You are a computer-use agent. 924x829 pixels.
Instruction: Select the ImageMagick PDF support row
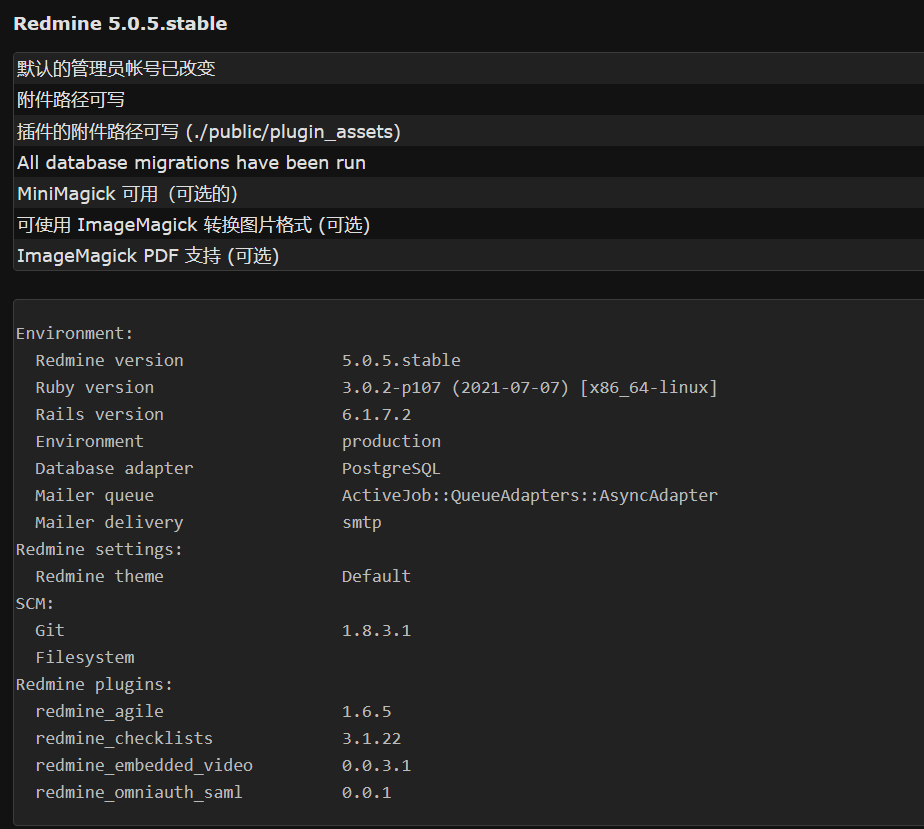469,256
